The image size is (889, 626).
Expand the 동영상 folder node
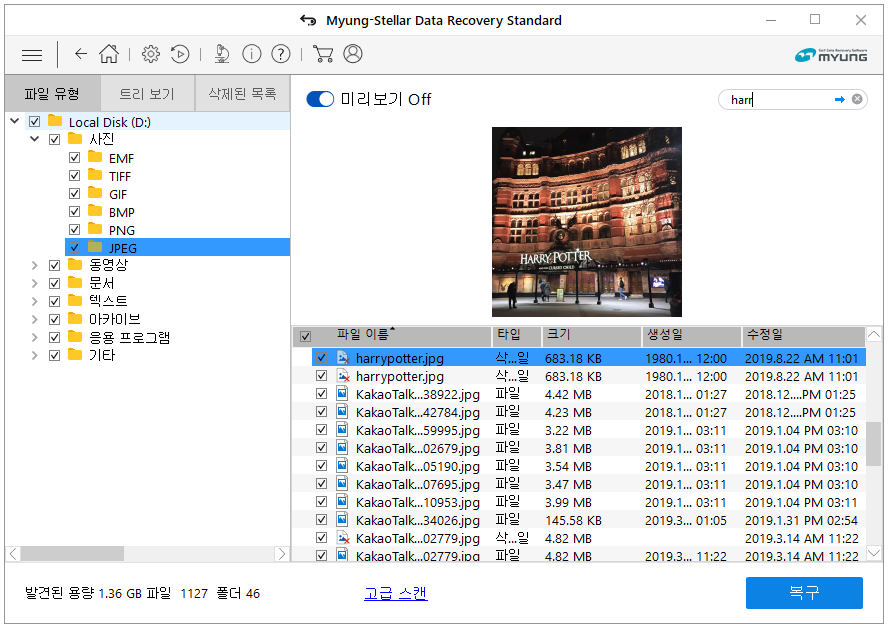pos(35,265)
